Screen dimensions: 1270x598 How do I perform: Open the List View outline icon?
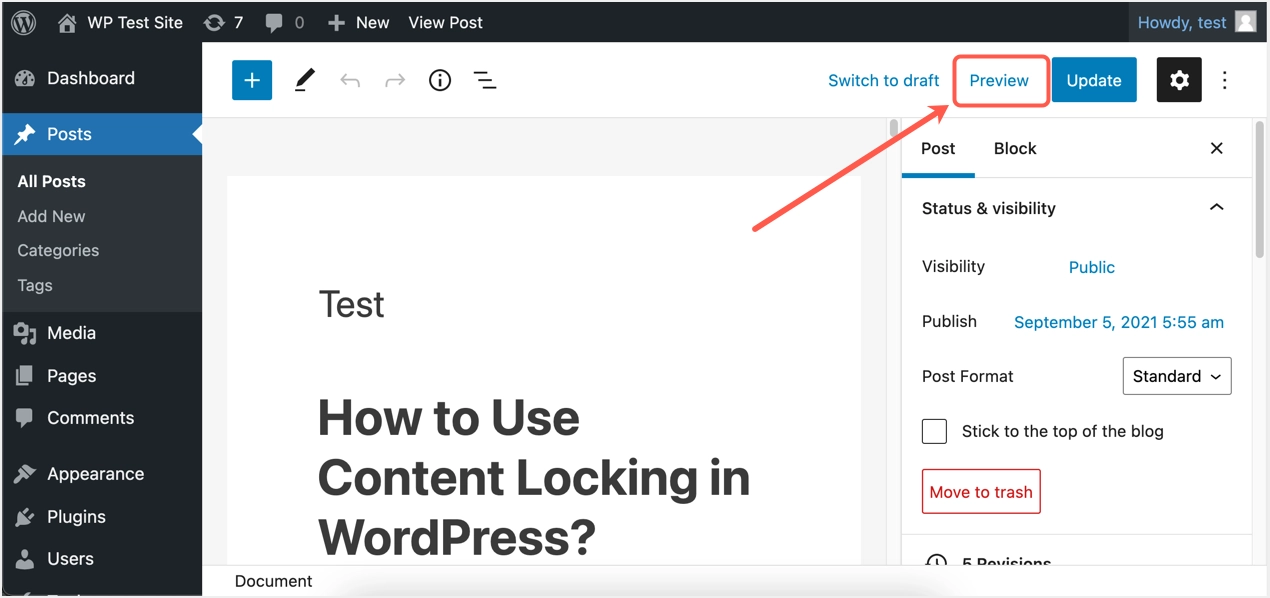[485, 80]
